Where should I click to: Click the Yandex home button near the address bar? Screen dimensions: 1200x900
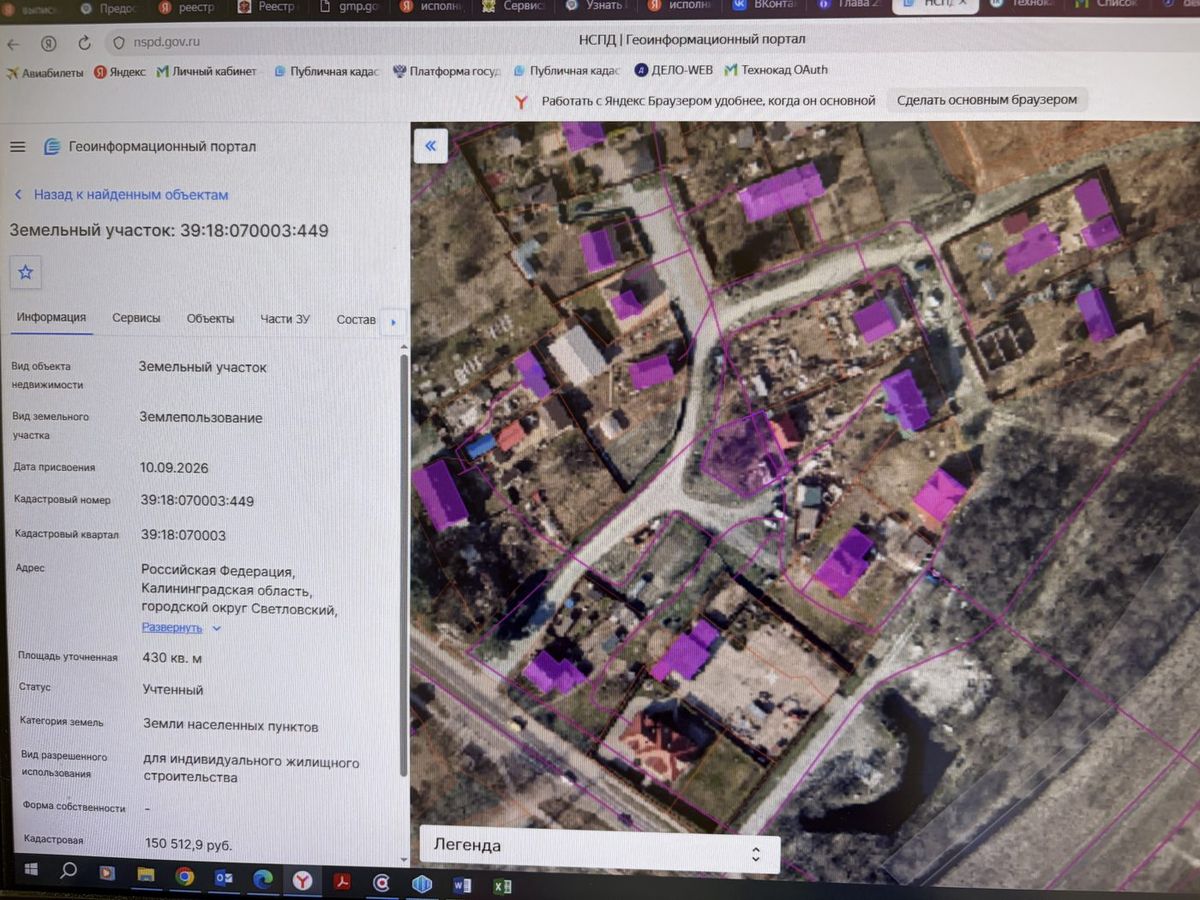(48, 44)
